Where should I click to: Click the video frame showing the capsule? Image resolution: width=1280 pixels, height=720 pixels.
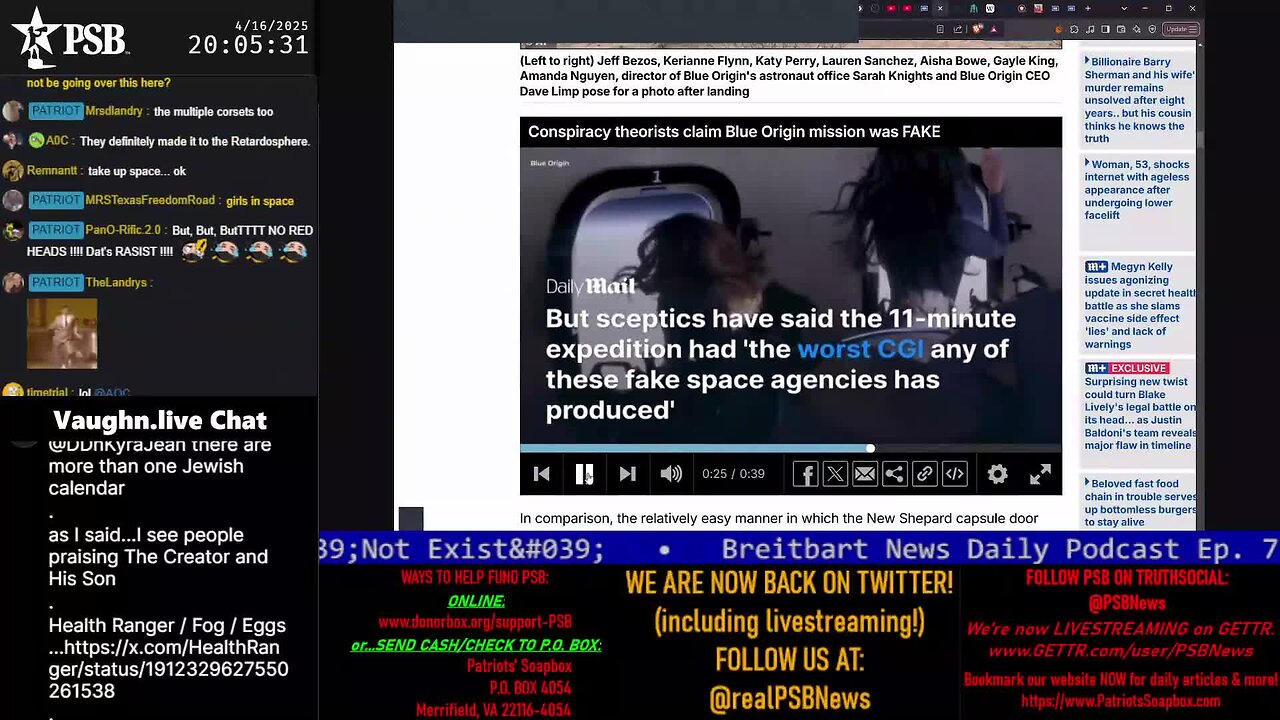pos(791,295)
